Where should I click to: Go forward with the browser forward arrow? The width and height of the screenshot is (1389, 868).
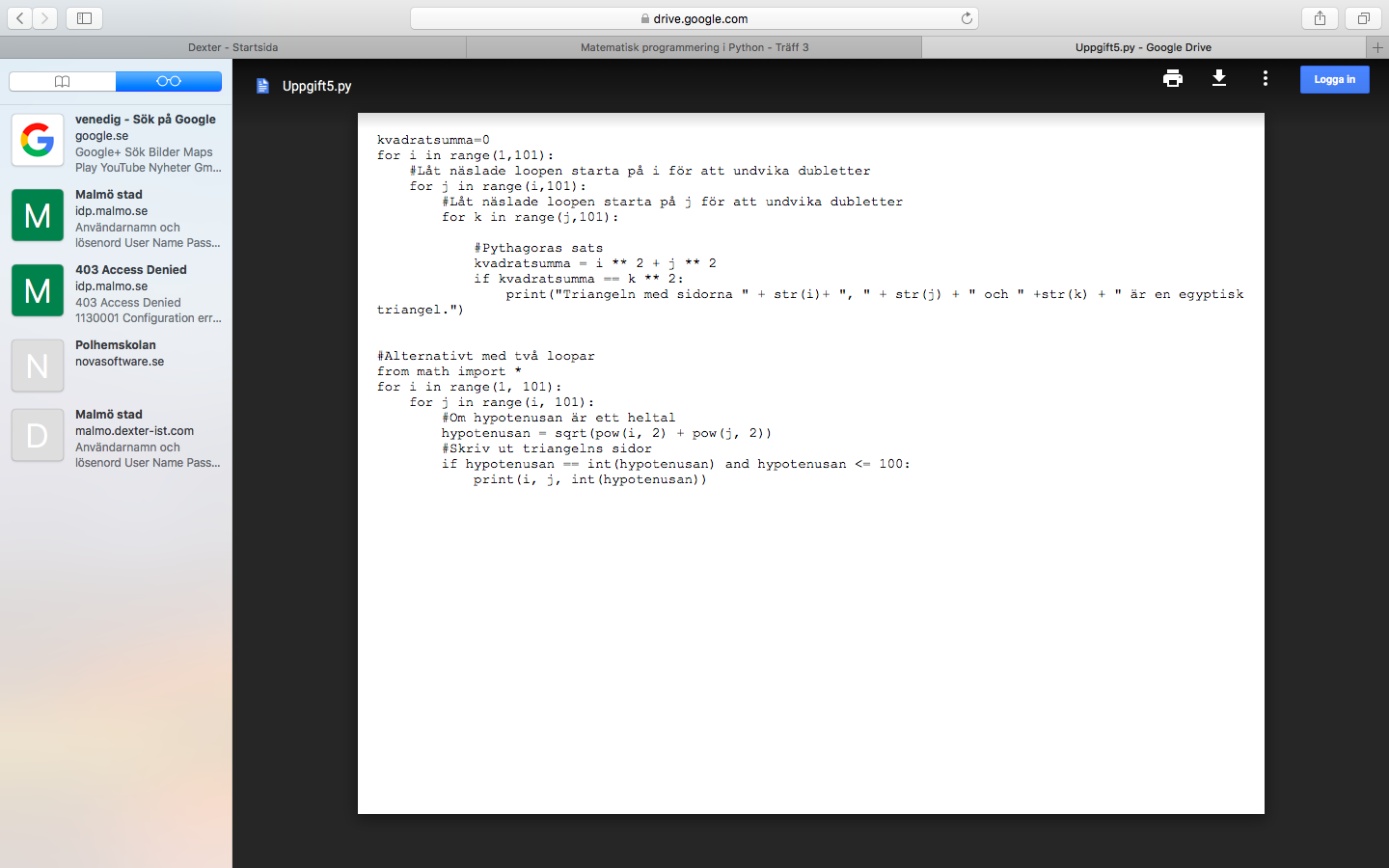click(44, 18)
